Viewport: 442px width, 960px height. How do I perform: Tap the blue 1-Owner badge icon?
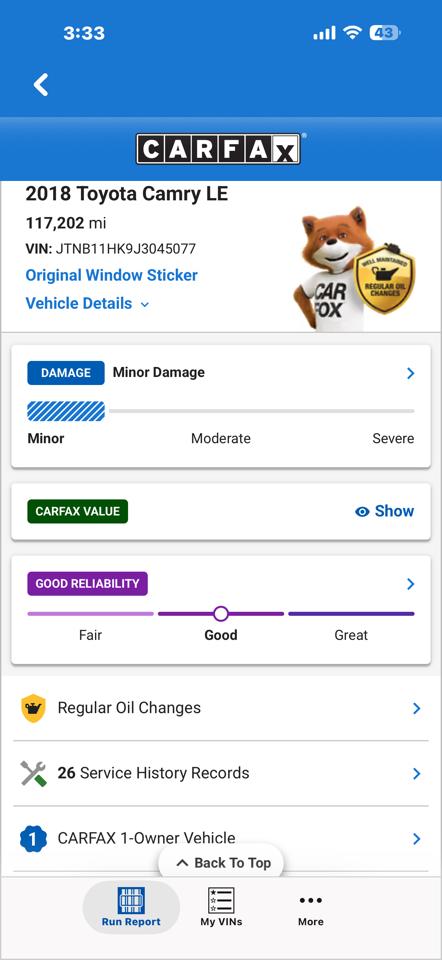pos(33,839)
